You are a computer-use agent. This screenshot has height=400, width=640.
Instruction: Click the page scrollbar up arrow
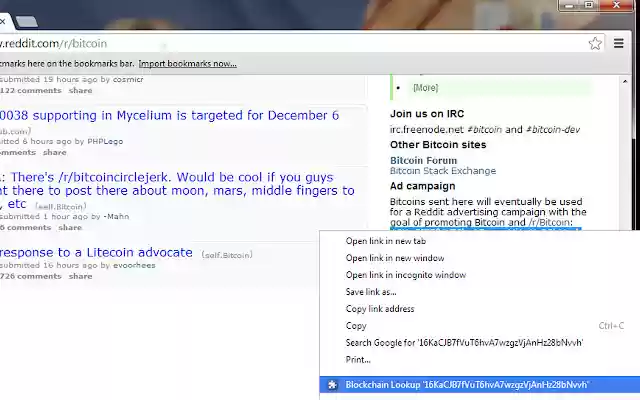pos(625,82)
